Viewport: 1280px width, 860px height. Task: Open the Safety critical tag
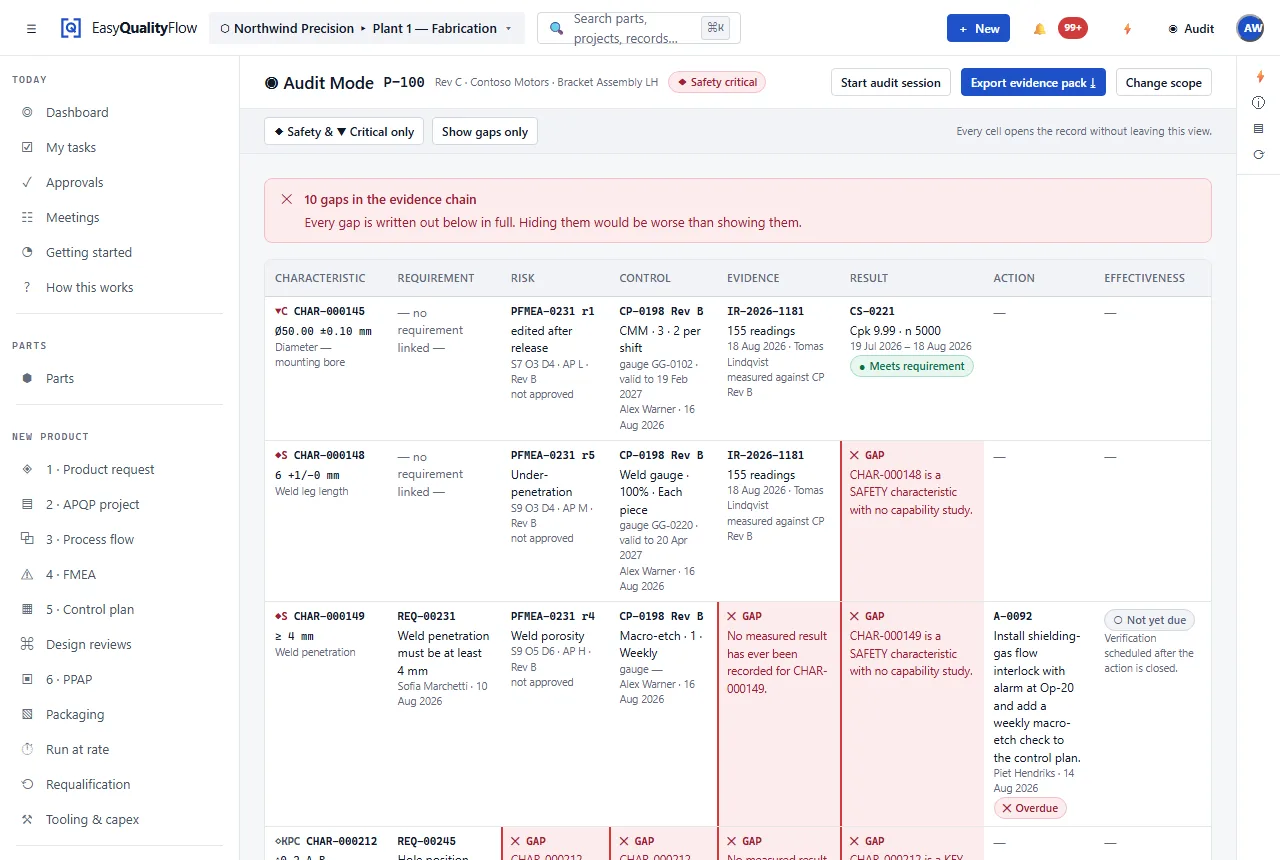(x=717, y=82)
